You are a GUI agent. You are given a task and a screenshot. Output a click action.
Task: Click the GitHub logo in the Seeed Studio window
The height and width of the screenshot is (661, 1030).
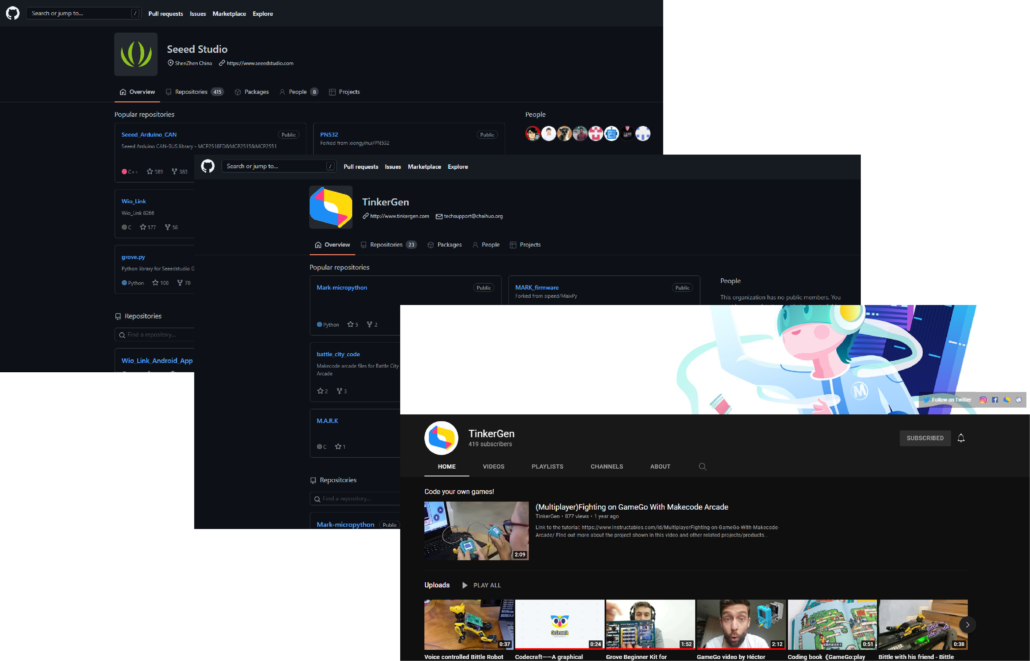pyautogui.click(x=14, y=13)
